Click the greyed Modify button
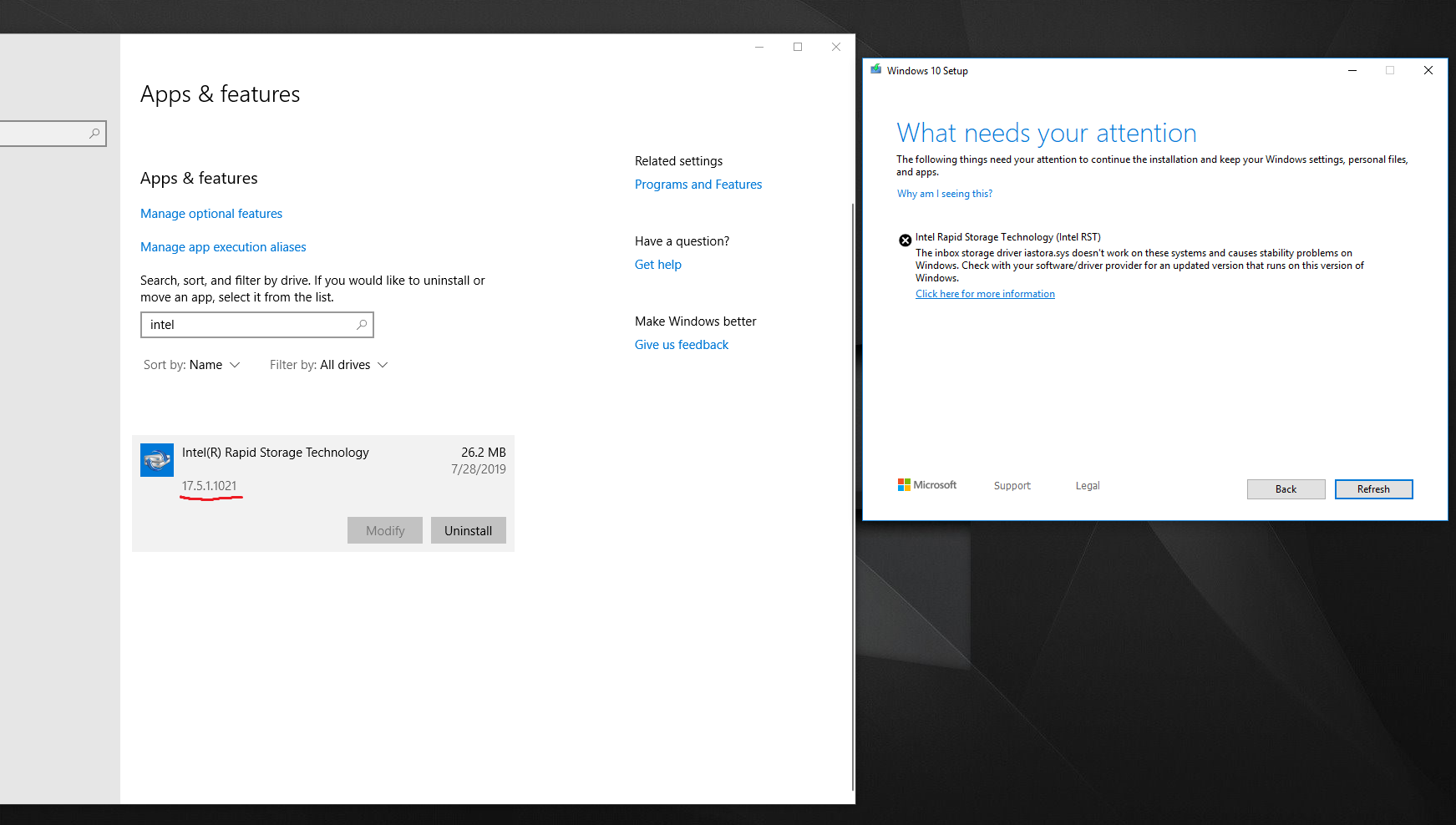This screenshot has width=1456, height=825. pos(385,530)
